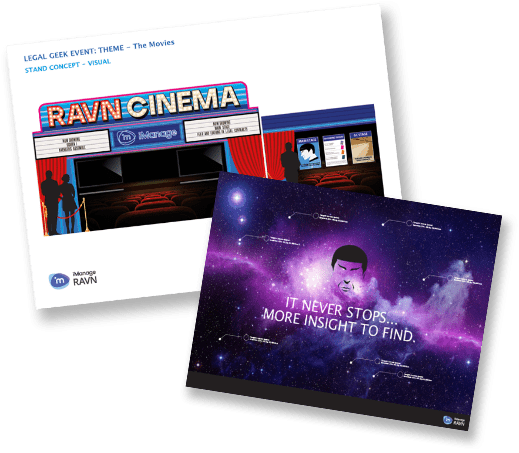Click the couple silhouette beside the red rope
The height and width of the screenshot is (453, 519).
tap(59, 202)
